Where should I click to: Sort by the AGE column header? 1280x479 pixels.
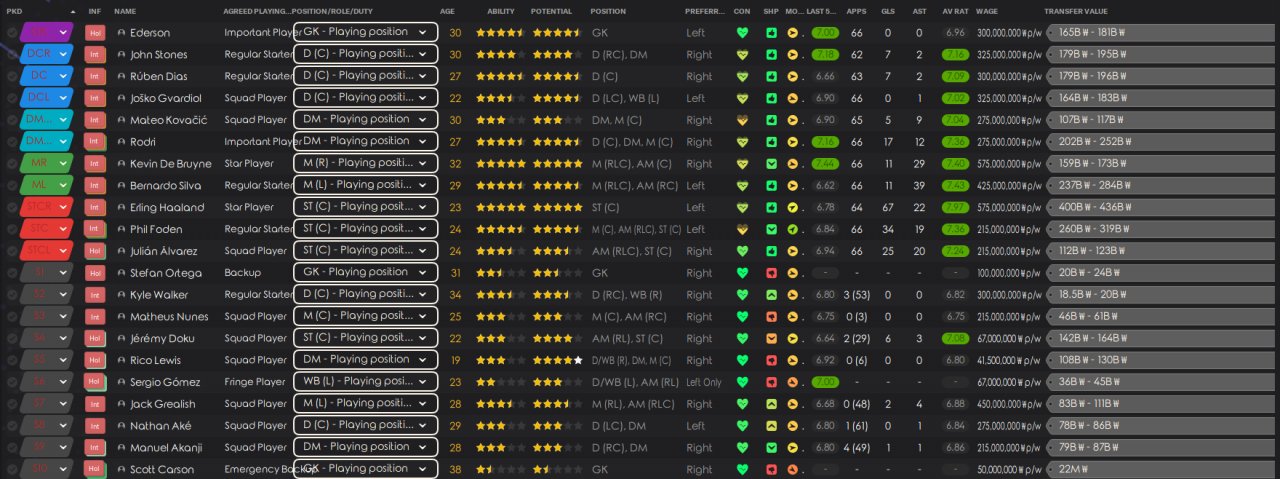pos(447,11)
